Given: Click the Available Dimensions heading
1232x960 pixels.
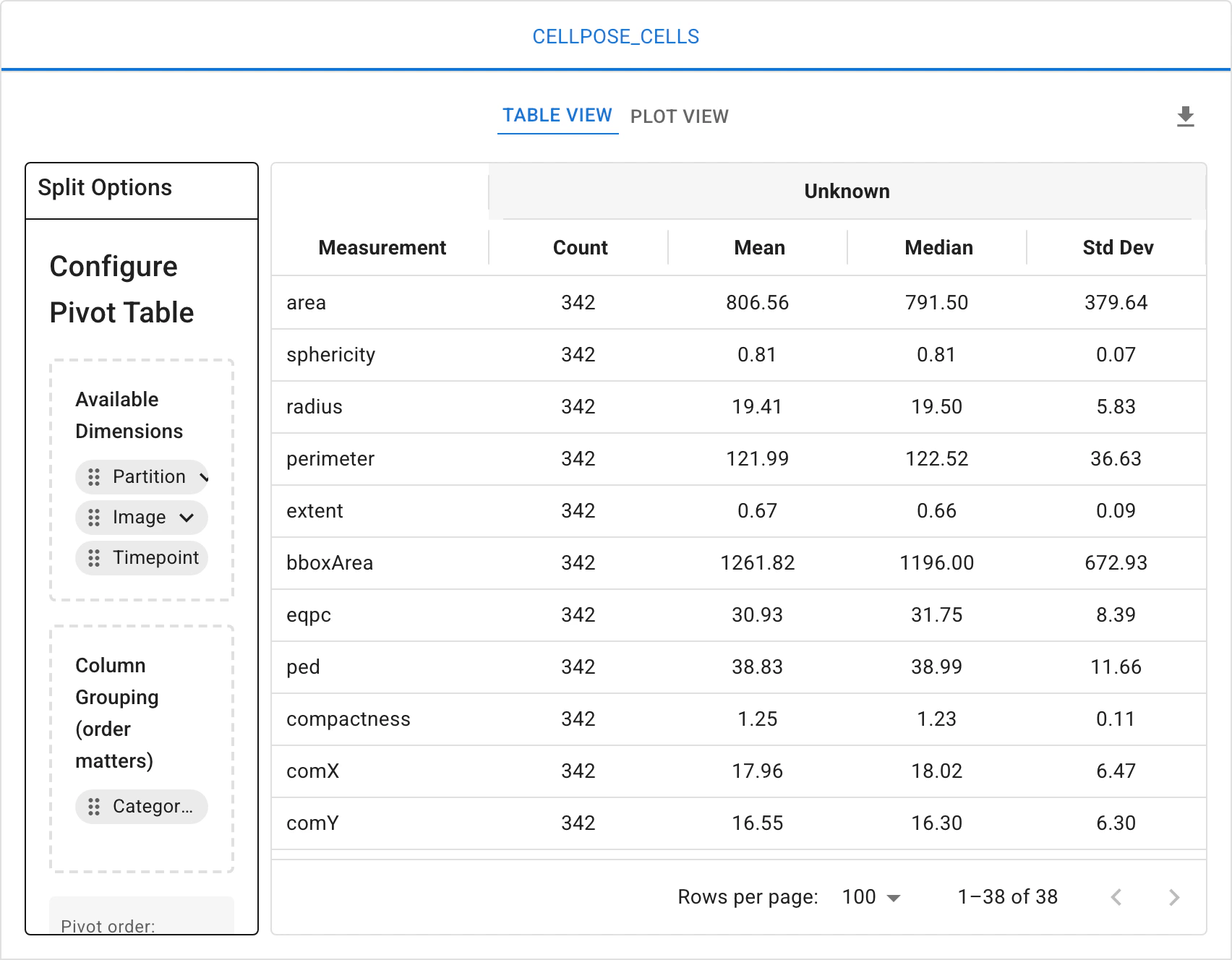Looking at the screenshot, I should point(129,416).
